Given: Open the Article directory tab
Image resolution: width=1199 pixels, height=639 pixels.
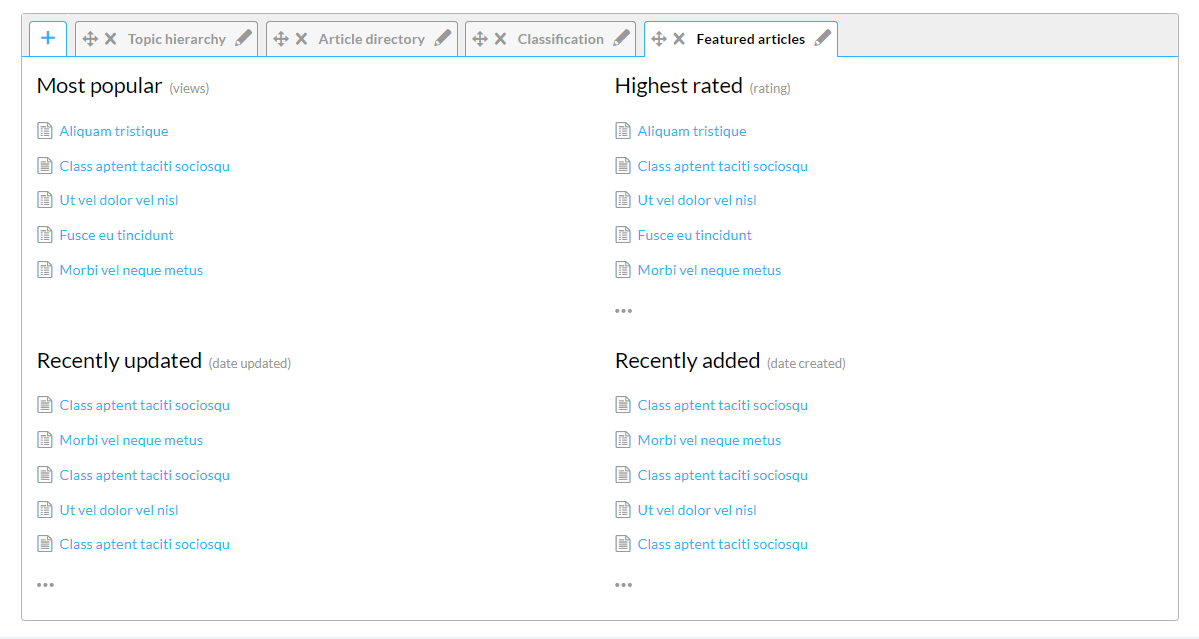Looking at the screenshot, I should coord(371,39).
